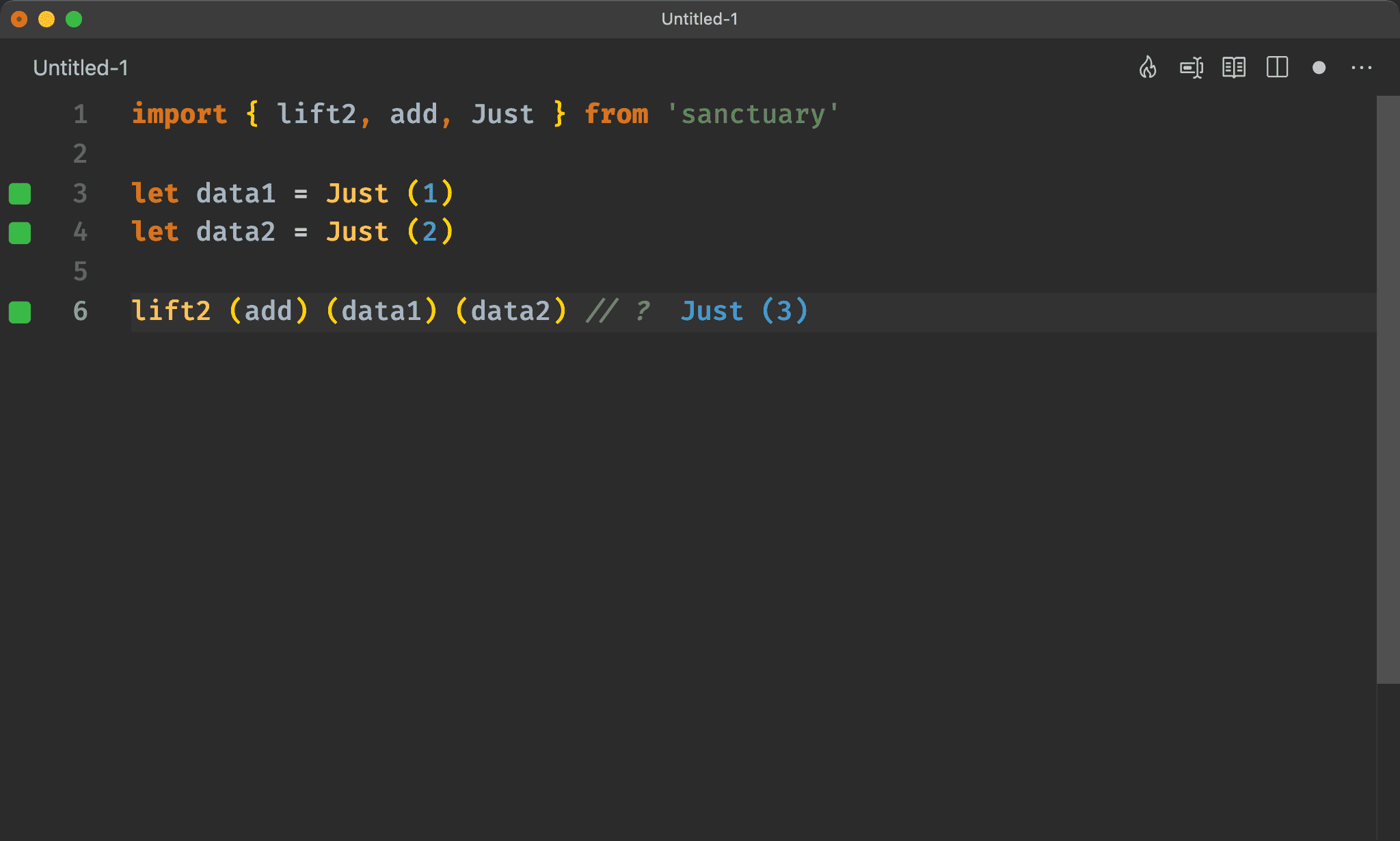Click the unpublished changes dot icon
This screenshot has width=1400, height=841.
point(1319,67)
